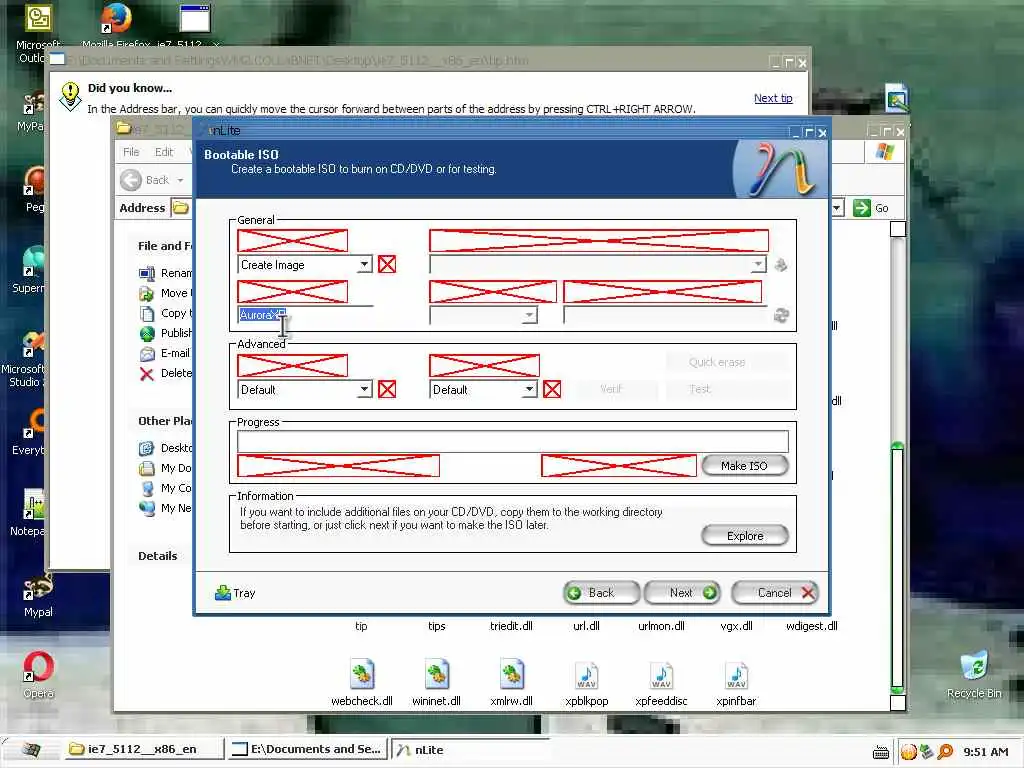The image size is (1024, 768).
Task: Click the volume label field containing AuroraXP
Action: pos(305,315)
